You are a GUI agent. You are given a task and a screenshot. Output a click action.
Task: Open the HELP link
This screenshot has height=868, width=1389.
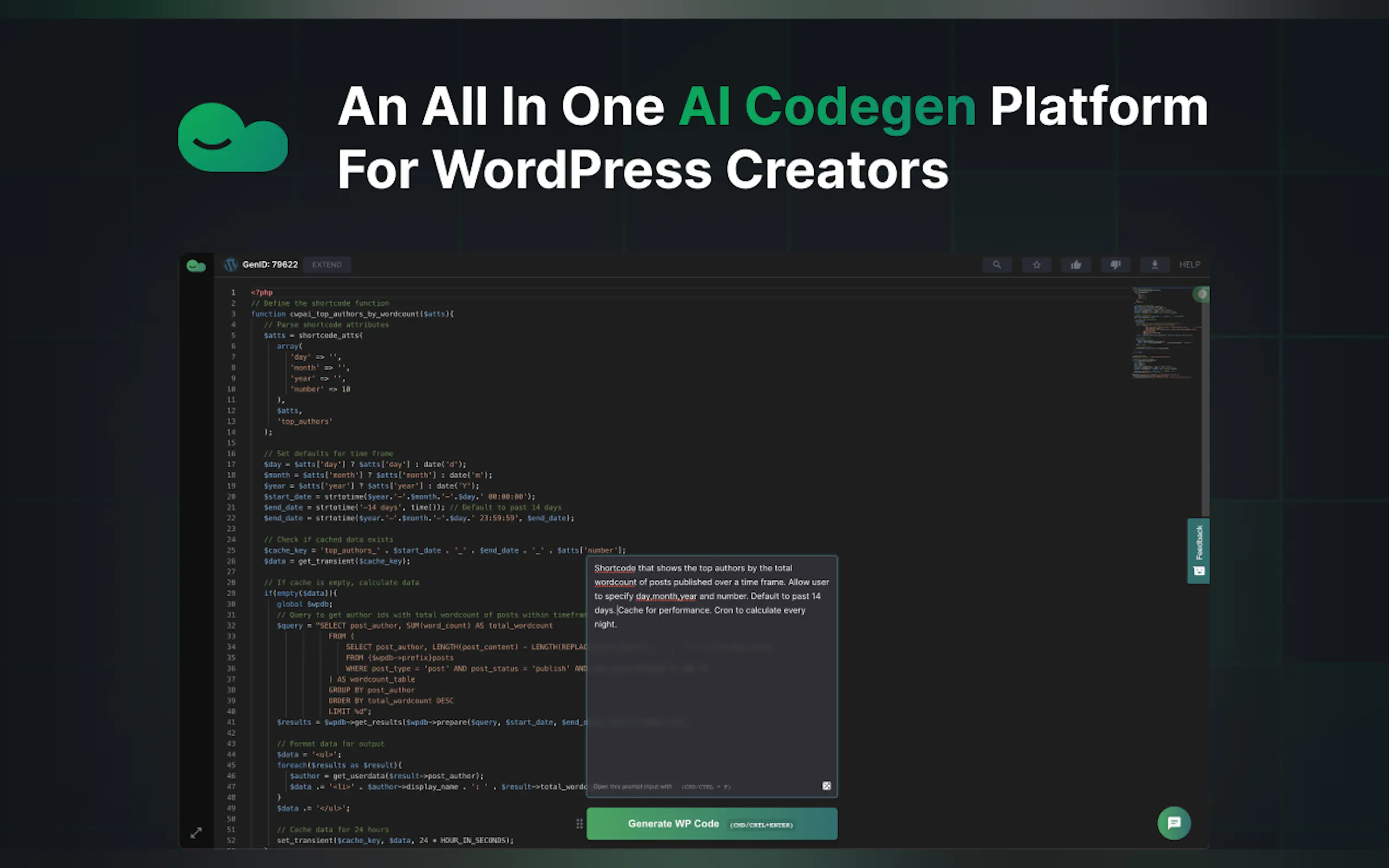1189,265
